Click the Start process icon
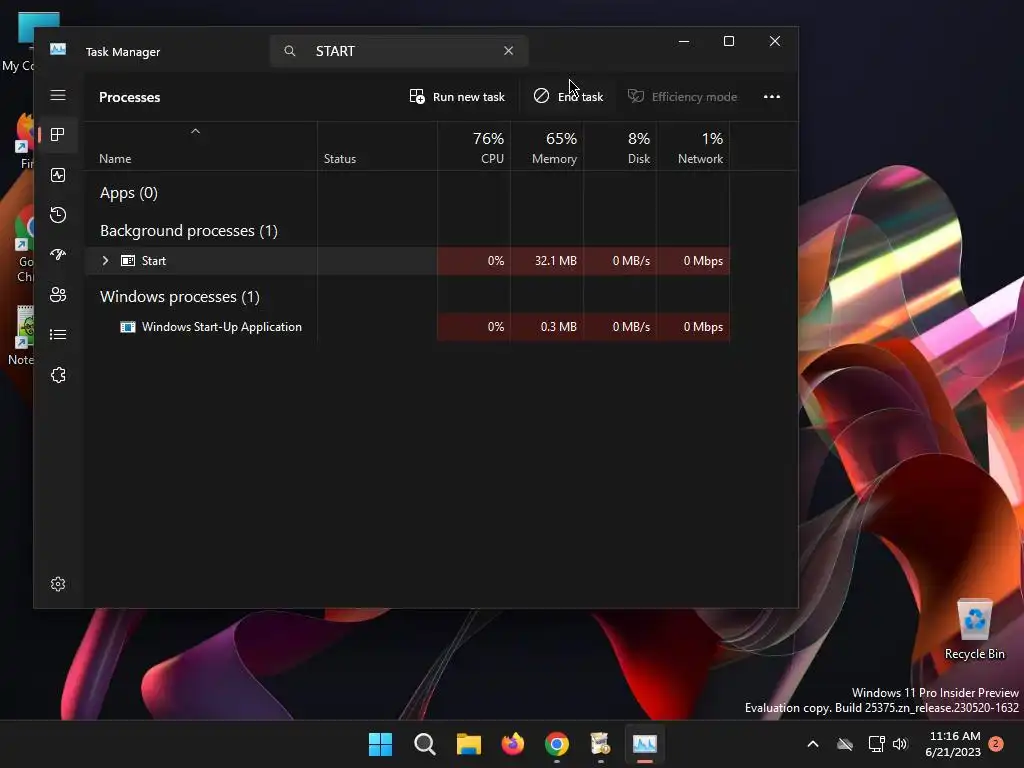The width and height of the screenshot is (1024, 768). coord(128,261)
